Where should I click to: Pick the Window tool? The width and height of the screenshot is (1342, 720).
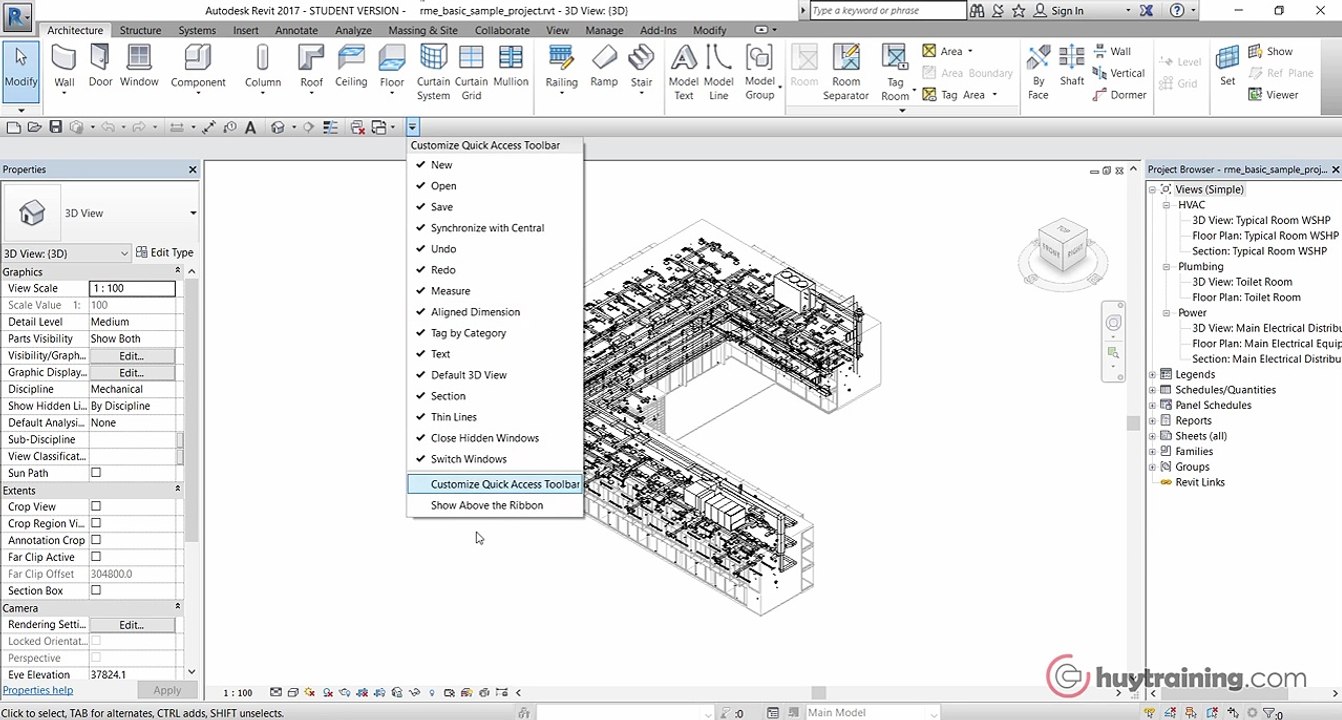coord(139,66)
